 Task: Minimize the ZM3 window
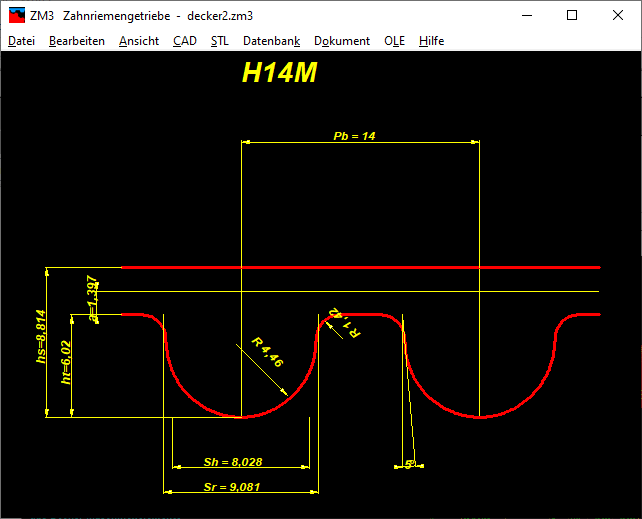pyautogui.click(x=526, y=15)
